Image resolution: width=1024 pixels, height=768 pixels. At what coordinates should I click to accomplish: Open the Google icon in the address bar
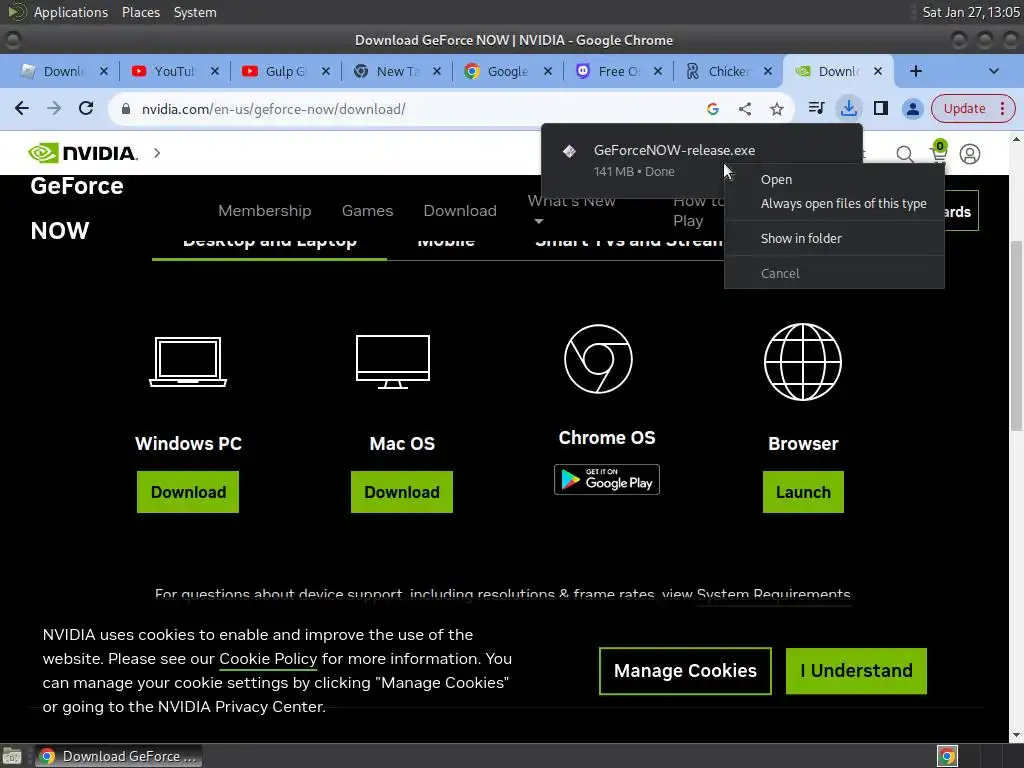(x=712, y=109)
